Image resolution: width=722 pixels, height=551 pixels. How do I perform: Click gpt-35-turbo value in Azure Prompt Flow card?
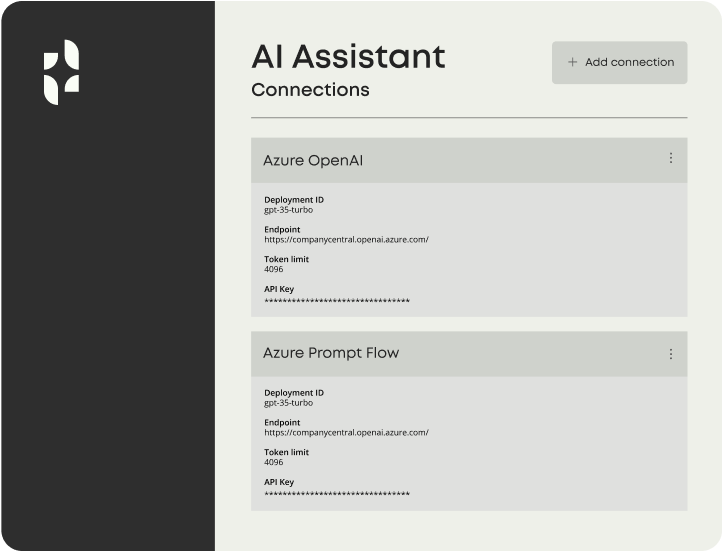click(288, 403)
